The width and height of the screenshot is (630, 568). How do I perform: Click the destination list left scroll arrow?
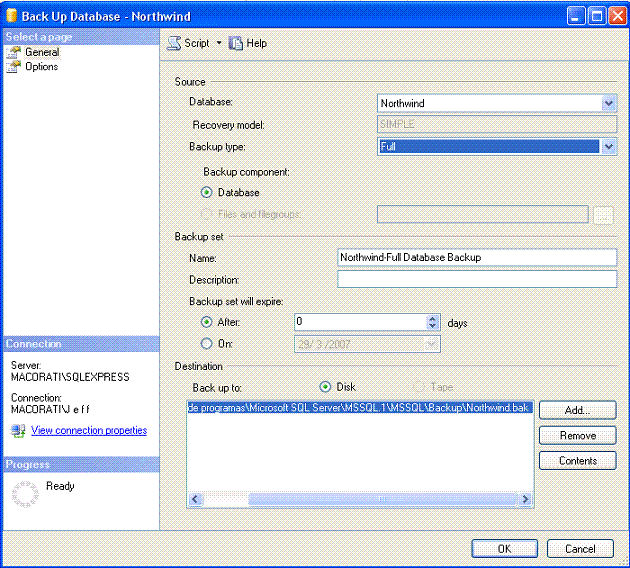pos(196,499)
